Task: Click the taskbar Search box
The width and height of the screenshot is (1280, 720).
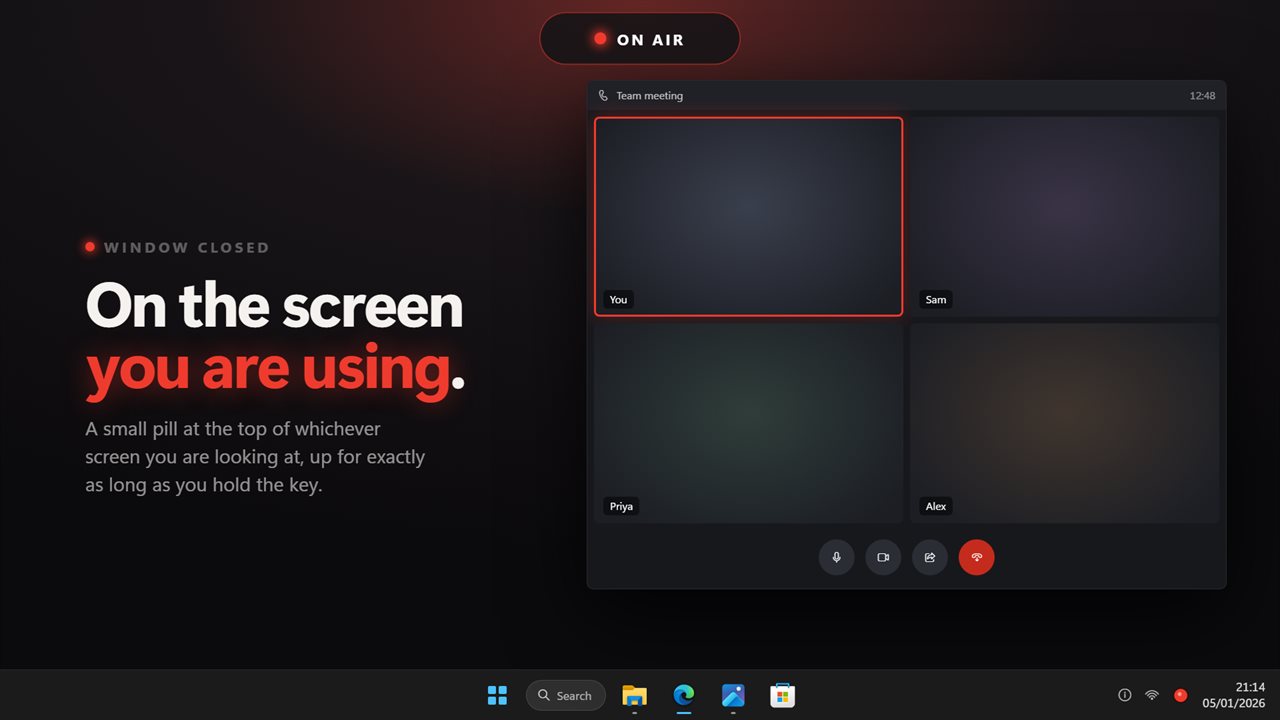Action: pyautogui.click(x=566, y=695)
